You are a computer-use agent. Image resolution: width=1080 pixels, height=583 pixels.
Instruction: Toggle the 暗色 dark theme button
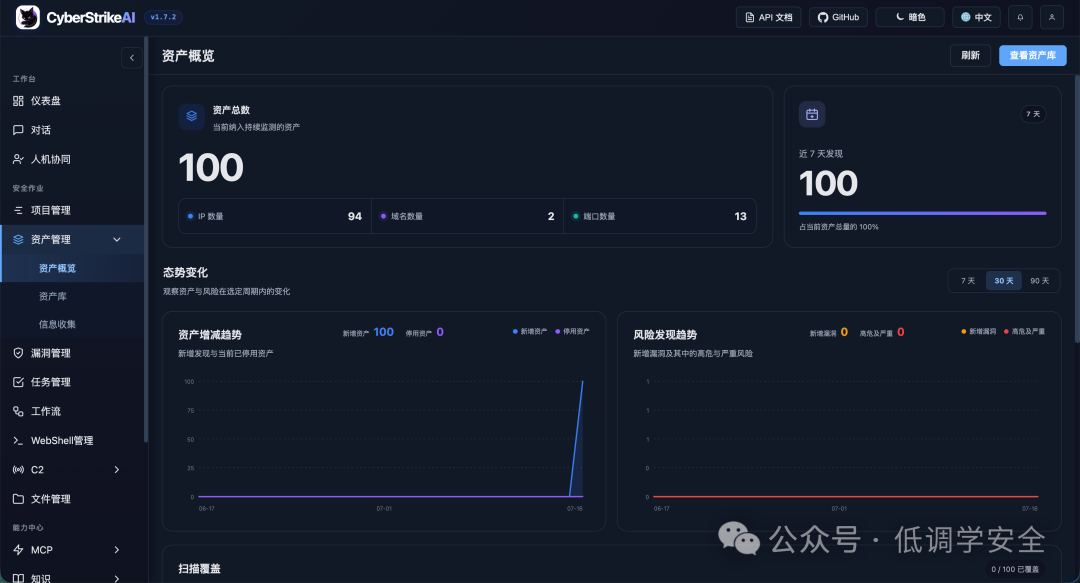pos(910,17)
